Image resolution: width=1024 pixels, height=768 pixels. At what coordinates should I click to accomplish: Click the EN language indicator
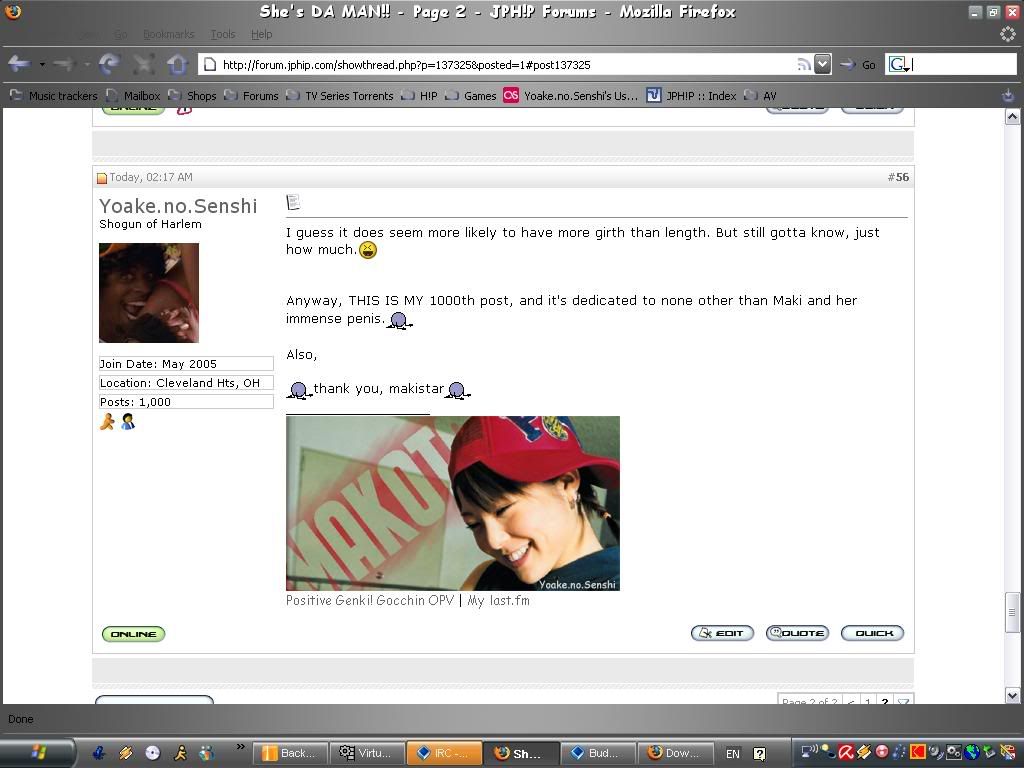(733, 754)
